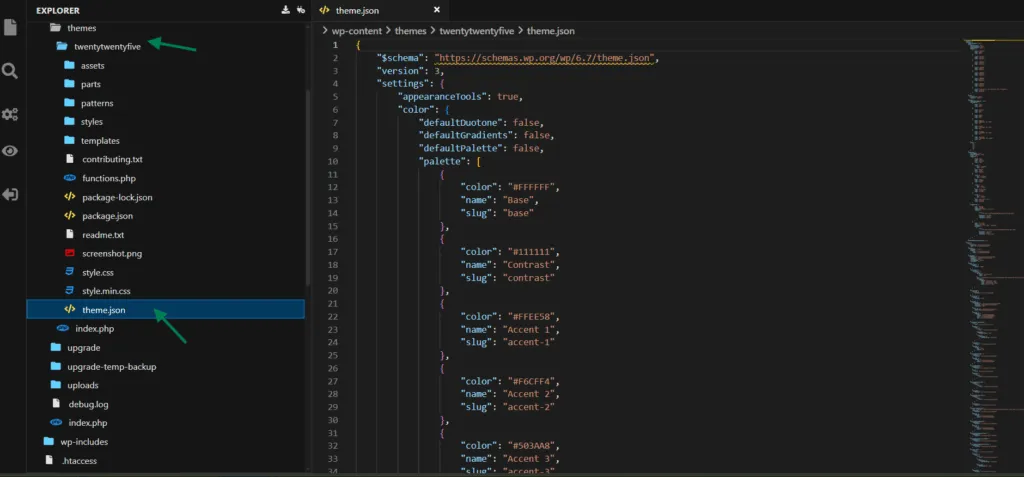Click the JSON icon beside package-lock.json
This screenshot has height=477, width=1024.
coord(70,197)
